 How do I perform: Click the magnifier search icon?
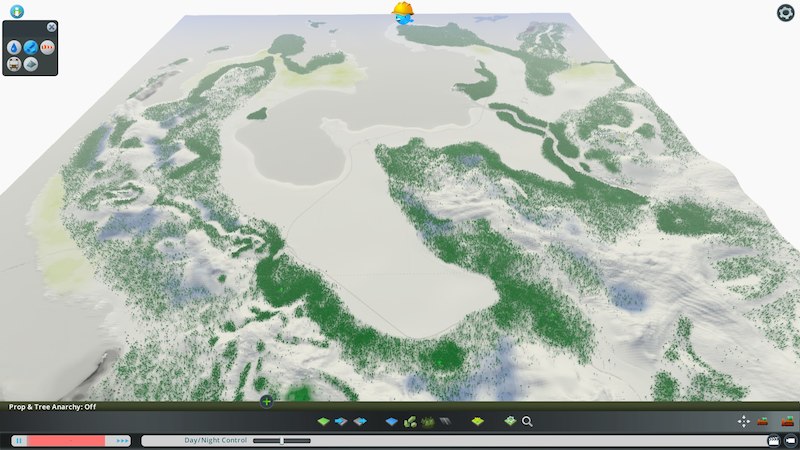(x=527, y=422)
